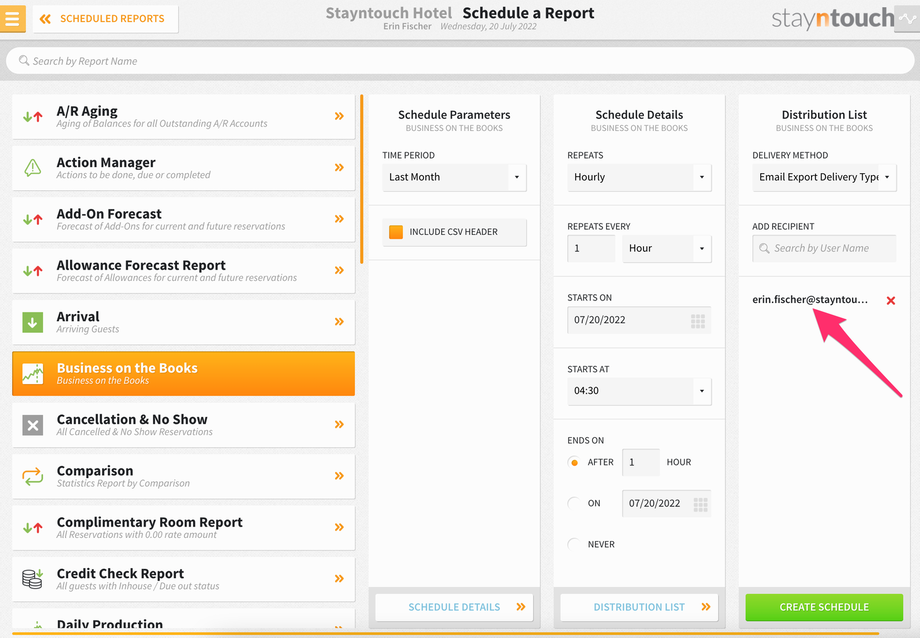Select the Business on the Books report

184,373
